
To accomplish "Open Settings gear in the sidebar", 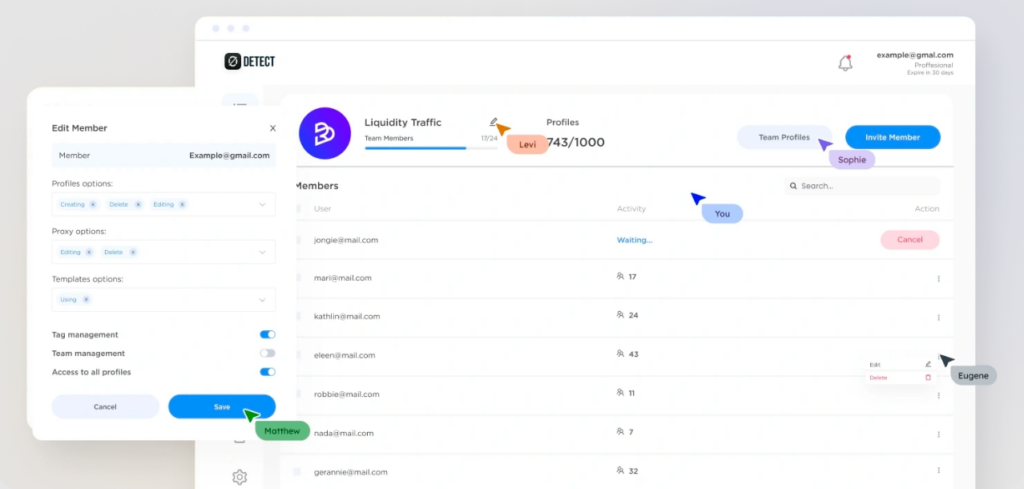I will coord(240,477).
